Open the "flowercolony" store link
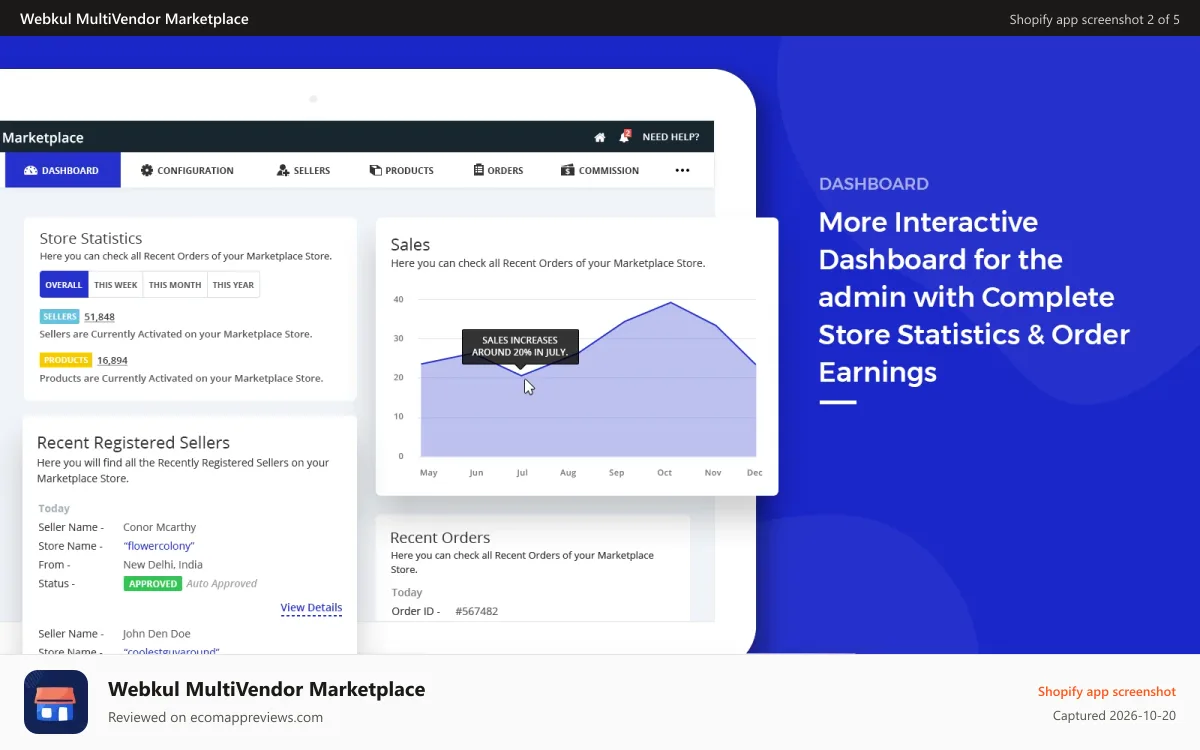The width and height of the screenshot is (1200, 750). [159, 546]
